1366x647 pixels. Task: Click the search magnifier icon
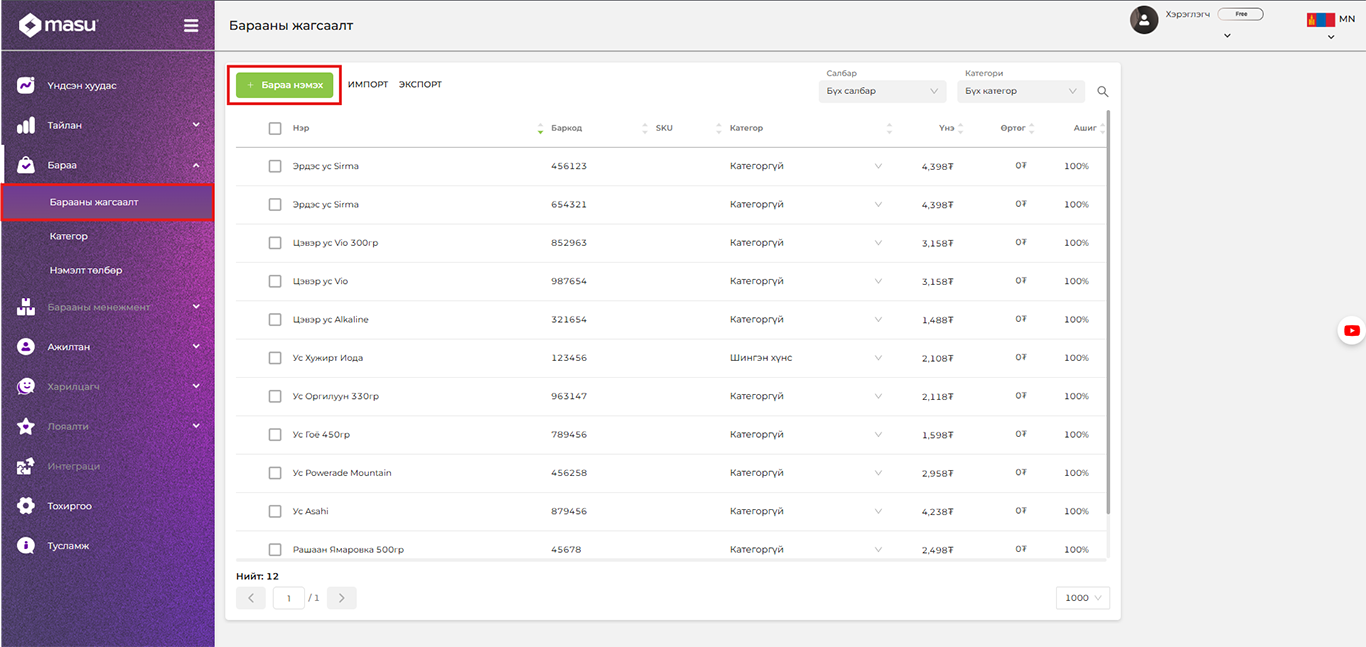[x=1103, y=92]
